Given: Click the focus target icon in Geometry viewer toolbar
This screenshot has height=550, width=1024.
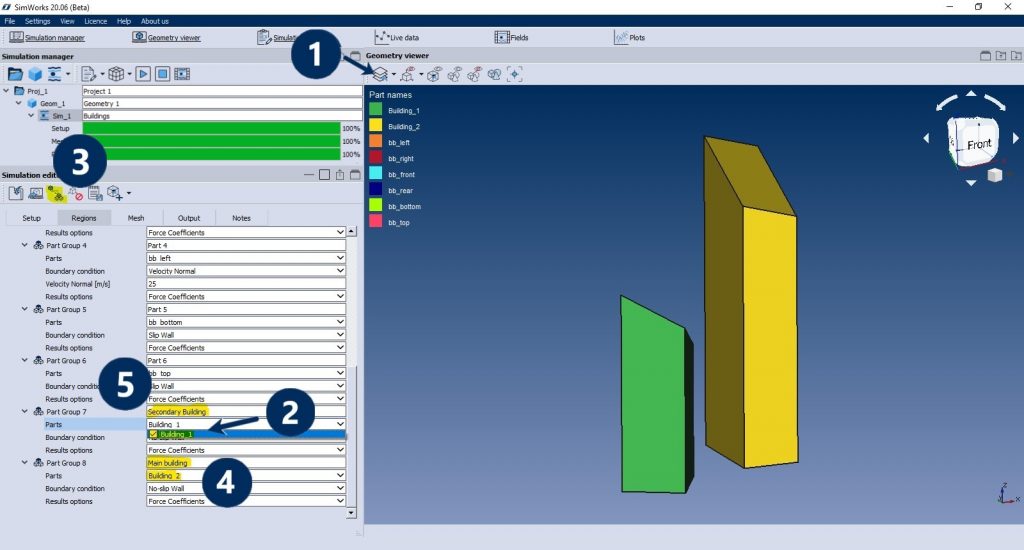Looking at the screenshot, I should (x=515, y=74).
